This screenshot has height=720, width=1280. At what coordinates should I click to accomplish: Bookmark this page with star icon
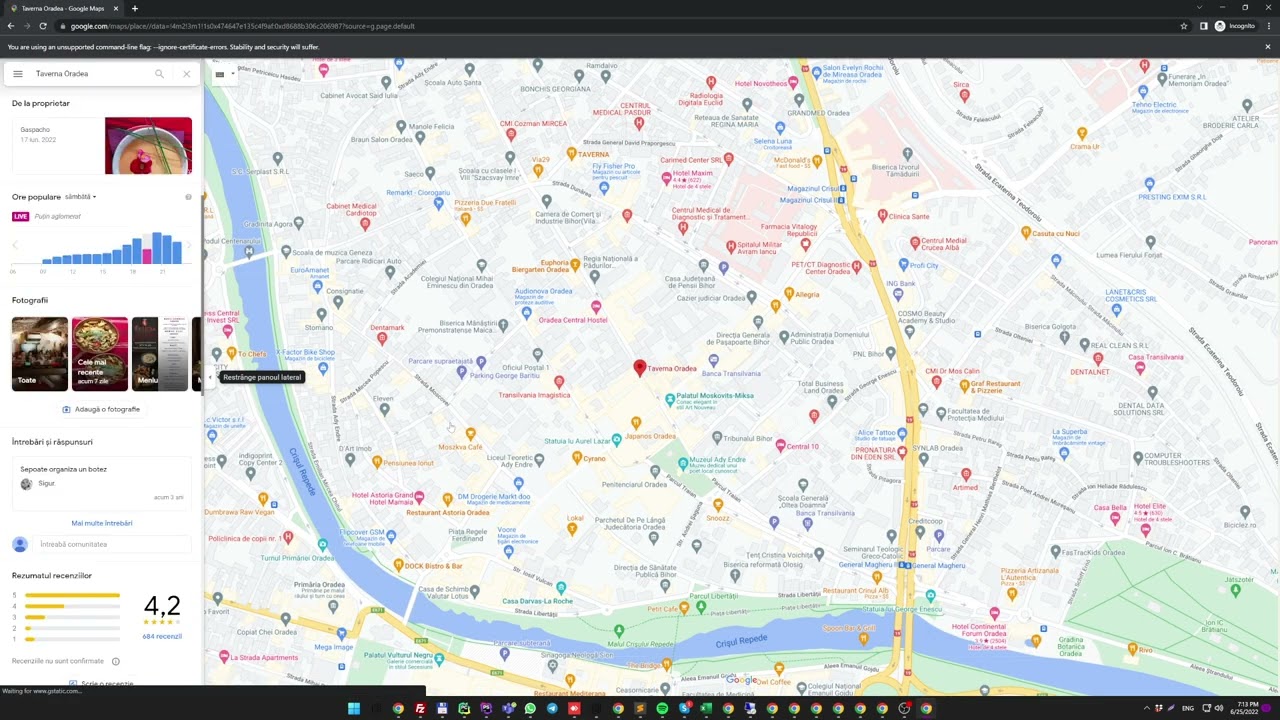1184,26
